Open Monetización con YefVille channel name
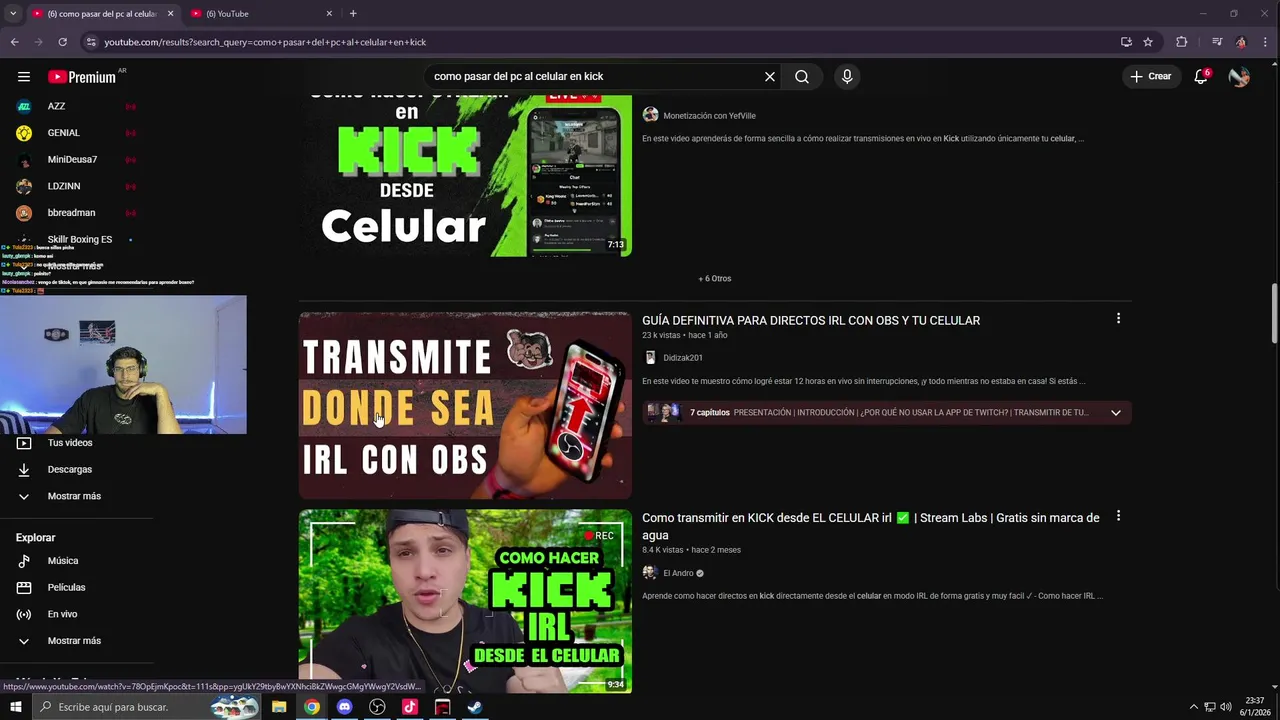Viewport: 1280px width, 720px height. 709,116
